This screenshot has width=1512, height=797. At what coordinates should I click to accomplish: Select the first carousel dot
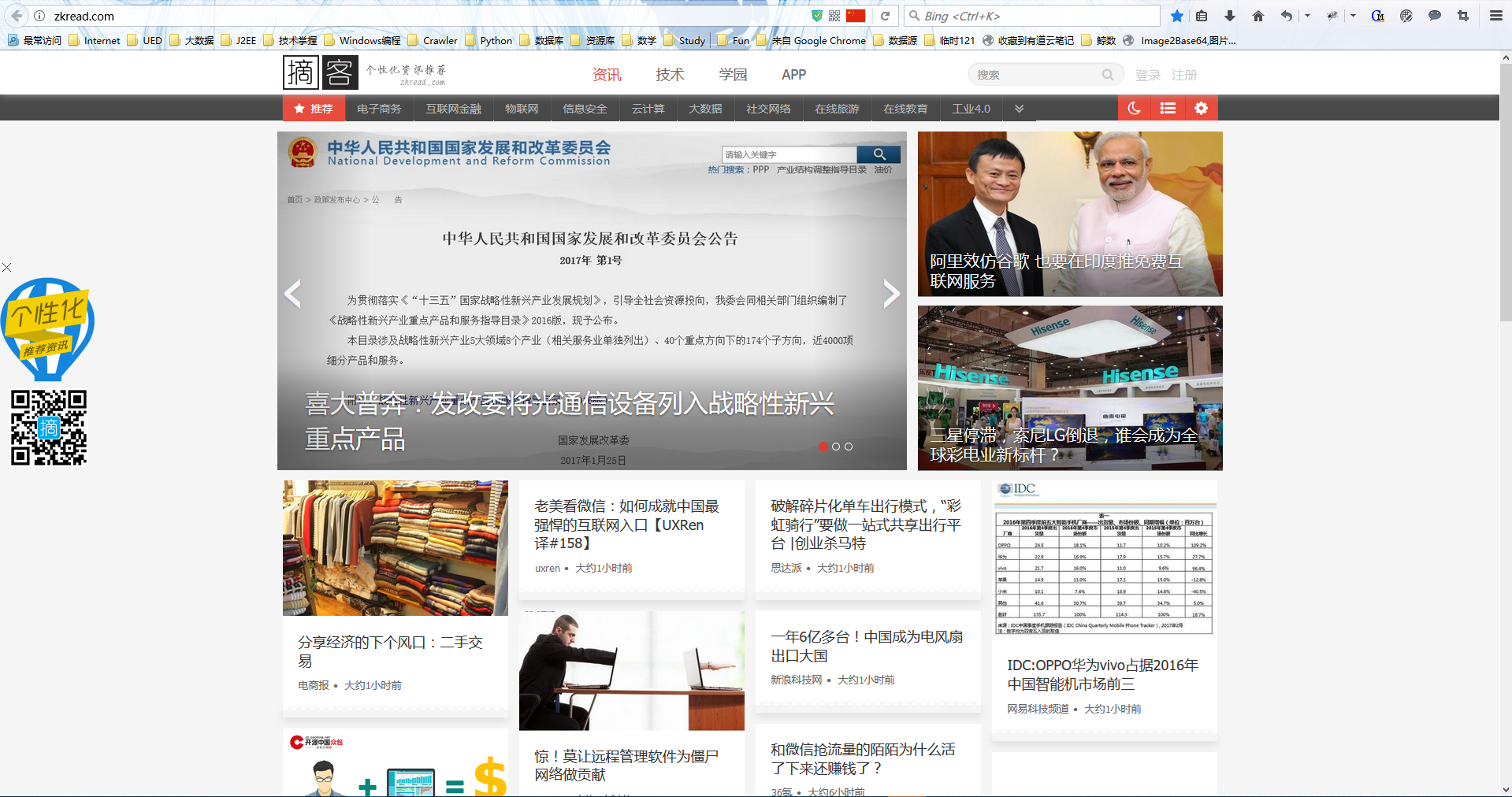(823, 447)
